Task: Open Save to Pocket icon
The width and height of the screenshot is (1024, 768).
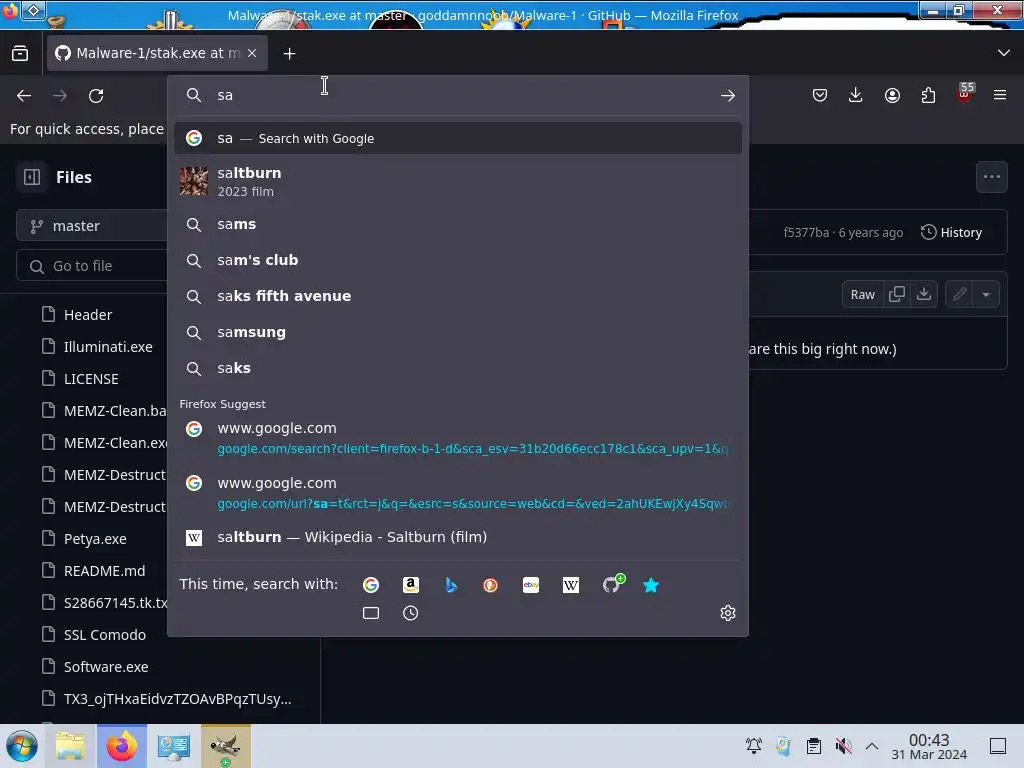Action: click(820, 95)
